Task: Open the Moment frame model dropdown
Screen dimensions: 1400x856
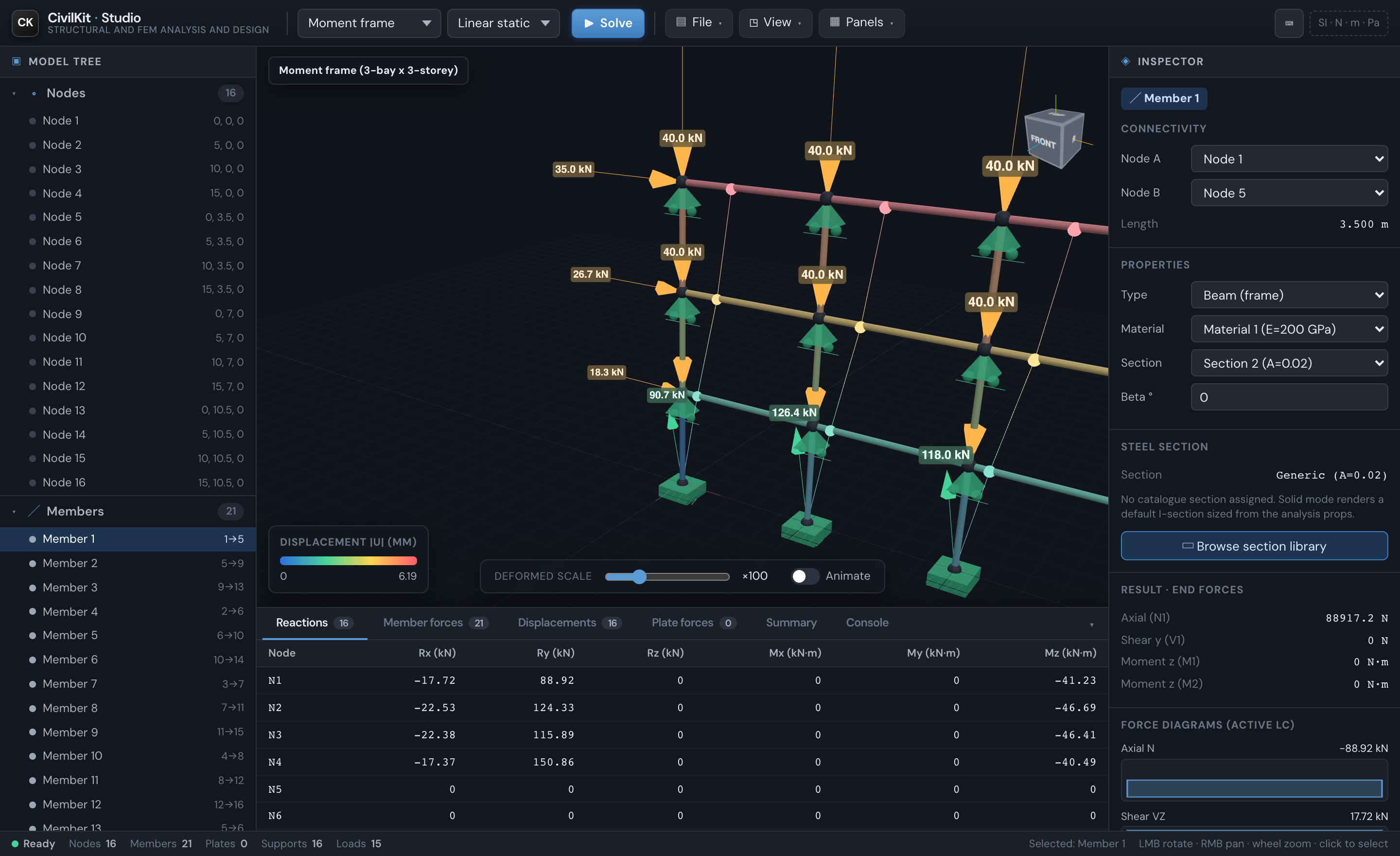Action: (369, 23)
